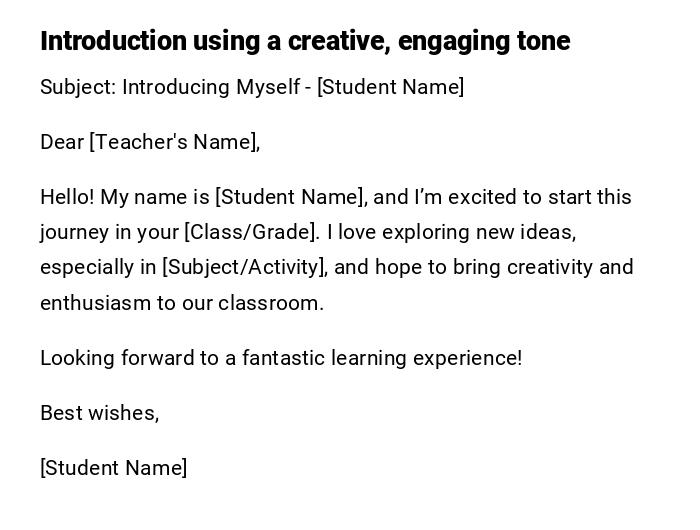This screenshot has height=530, width=700.
Task: Click the [Class/Grade] placeholder
Action: (251, 232)
